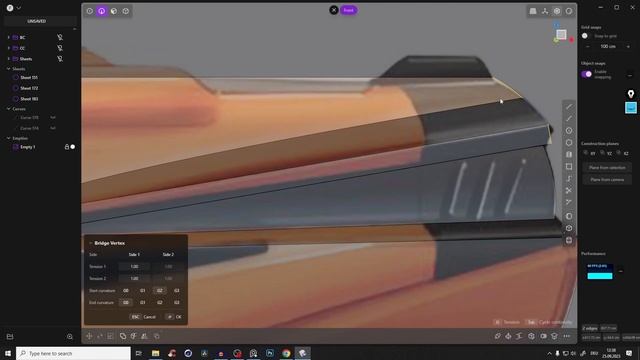
Task: Click the highlighted purple selection mode icon
Action: 102,11
